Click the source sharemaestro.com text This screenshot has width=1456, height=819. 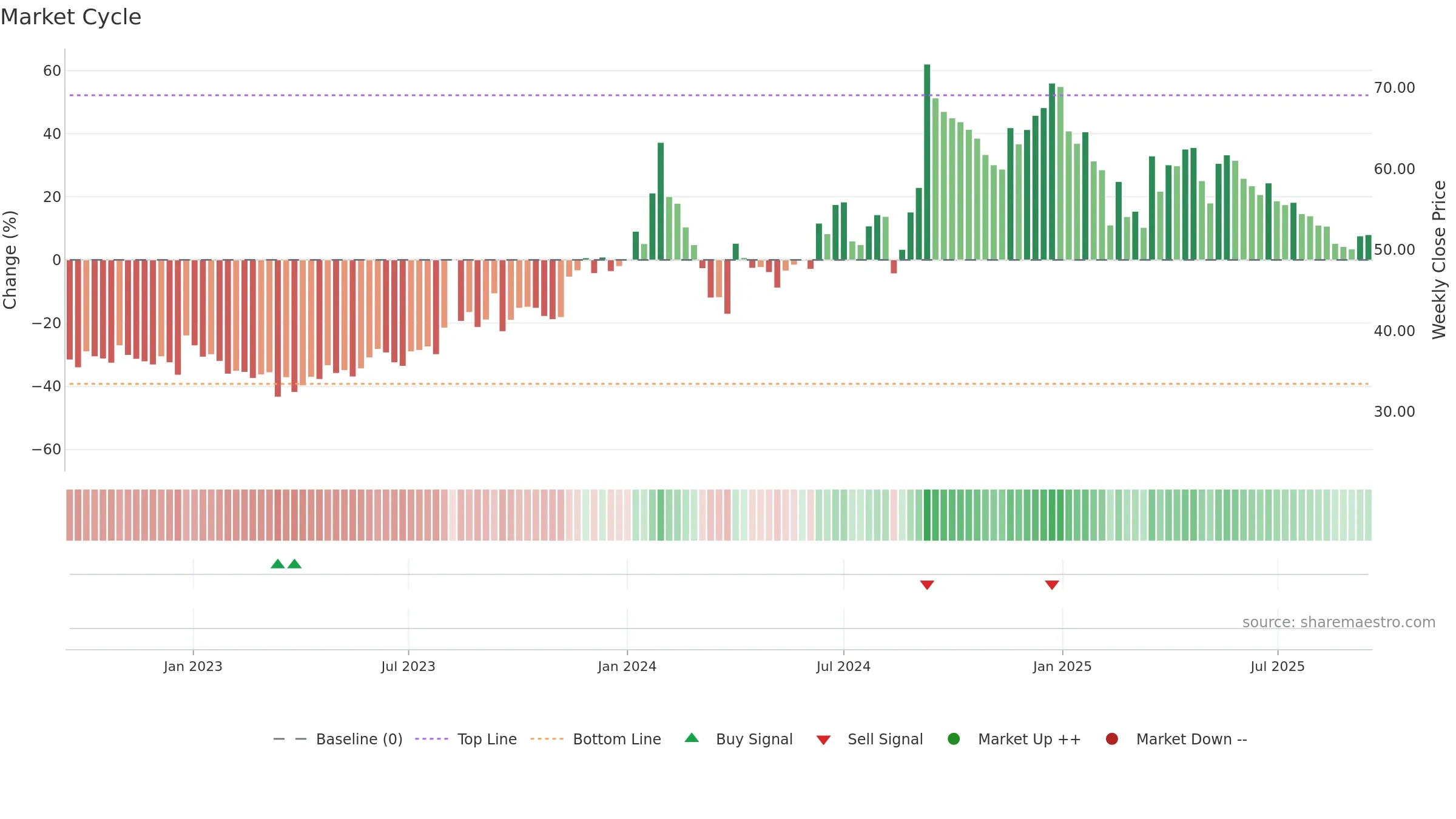pyautogui.click(x=1339, y=622)
